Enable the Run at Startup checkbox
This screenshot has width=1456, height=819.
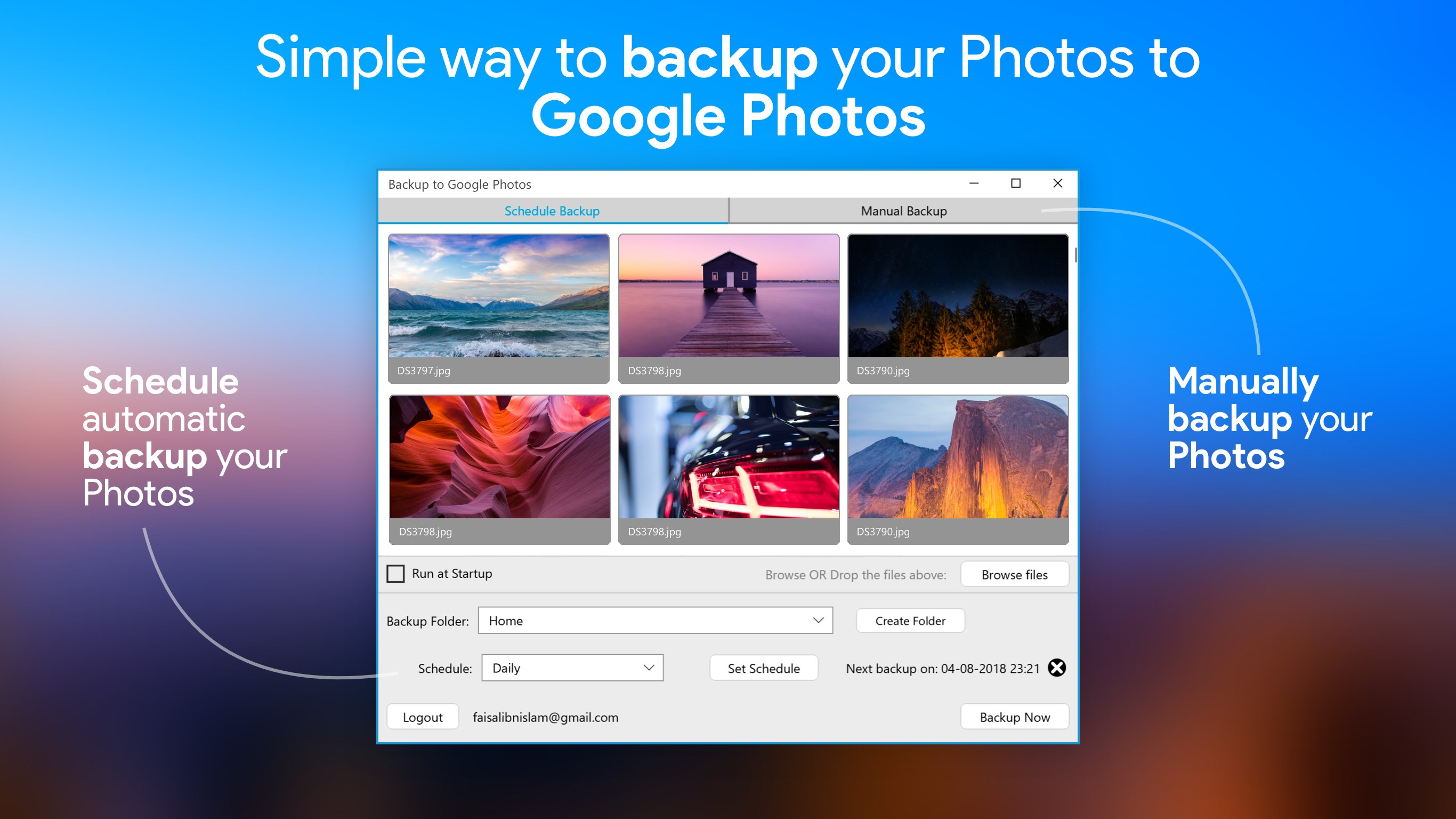click(x=395, y=574)
